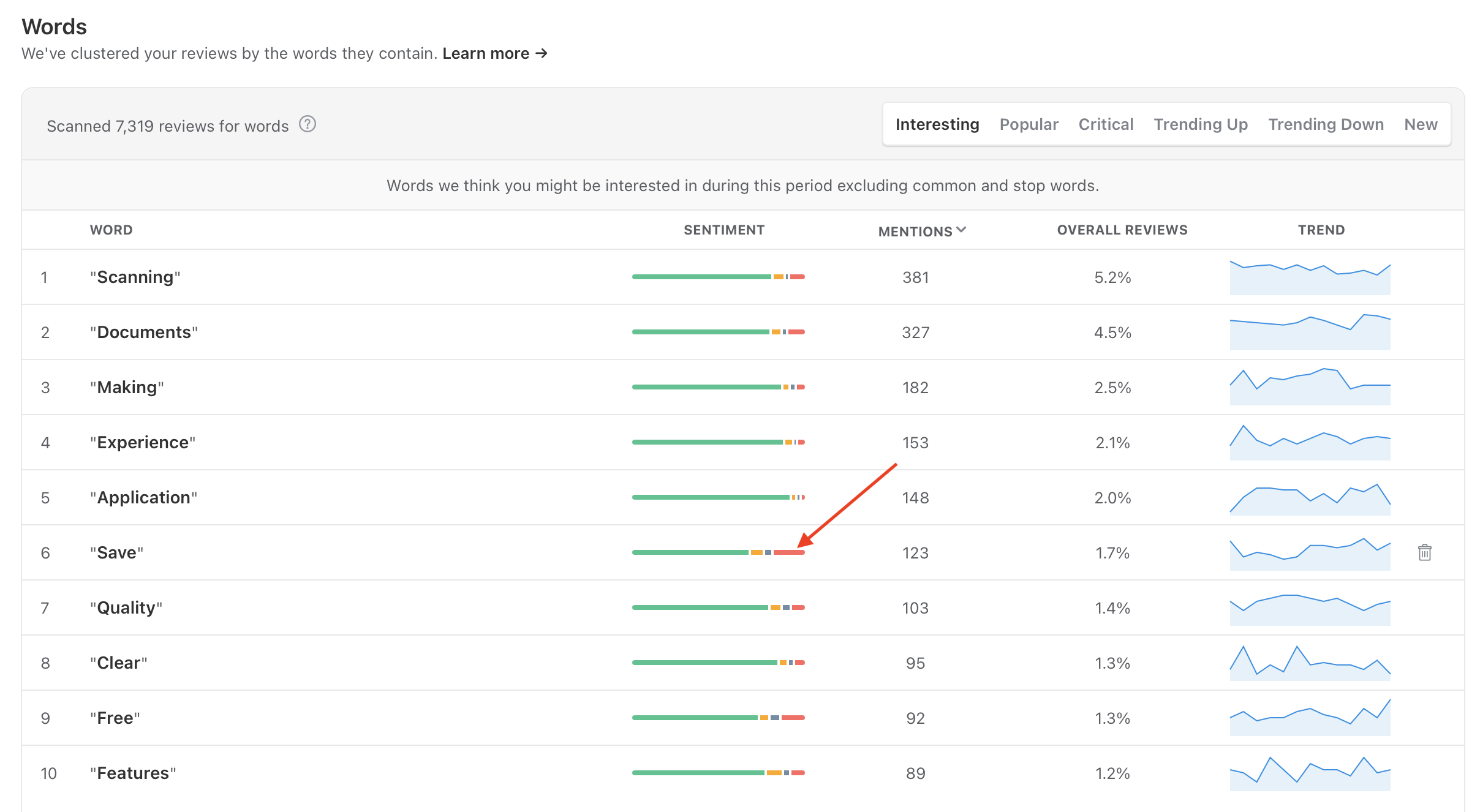The width and height of the screenshot is (1480, 812).
Task: Select the Trending Down tab
Action: (x=1326, y=124)
